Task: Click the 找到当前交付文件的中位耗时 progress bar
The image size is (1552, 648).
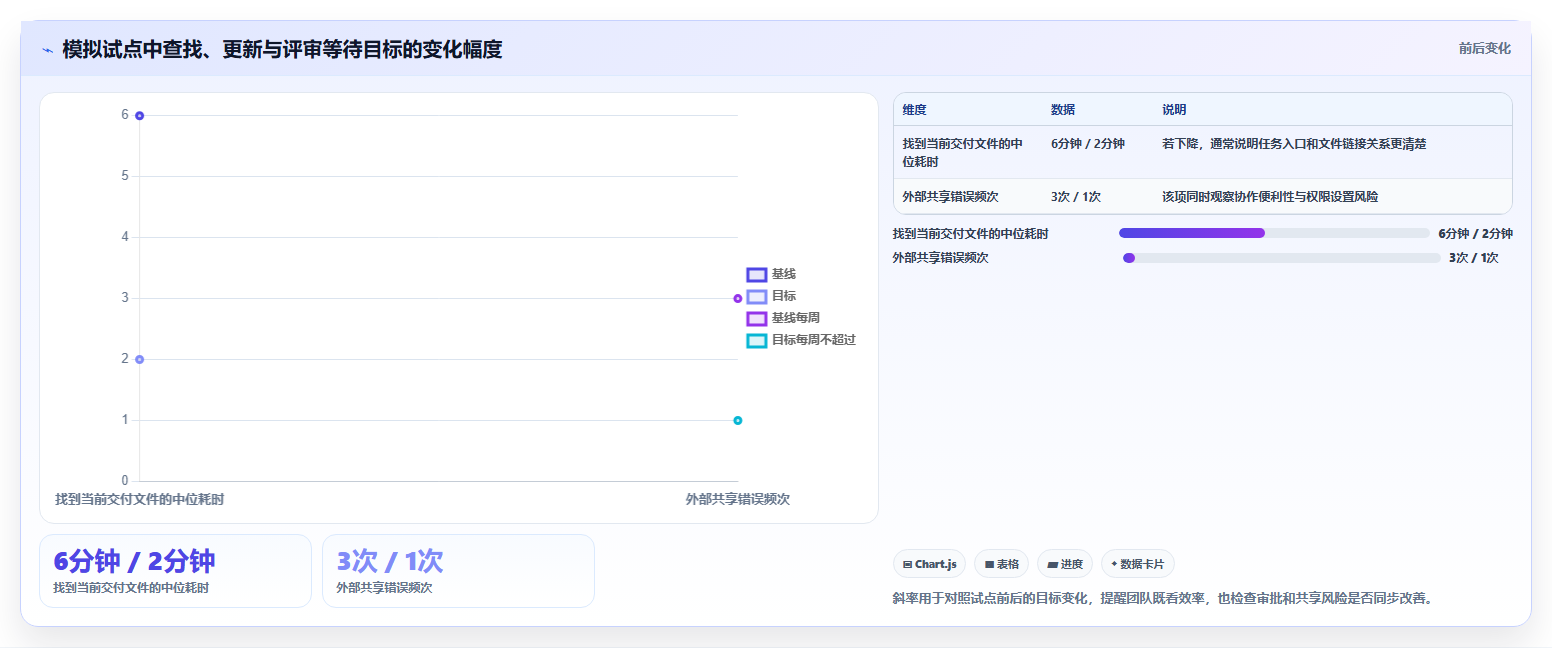Action: 1274,233
